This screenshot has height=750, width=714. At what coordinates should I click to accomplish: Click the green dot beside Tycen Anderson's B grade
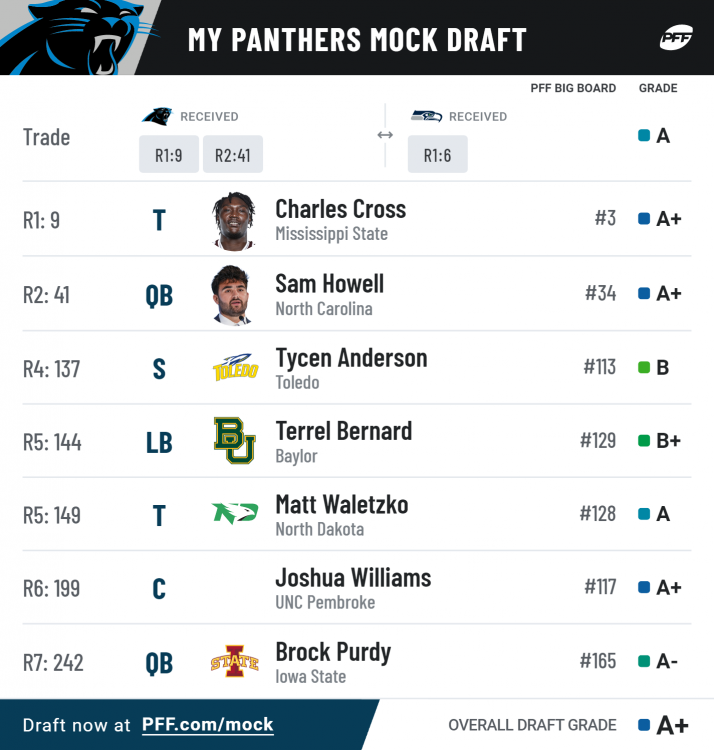pyautogui.click(x=644, y=367)
